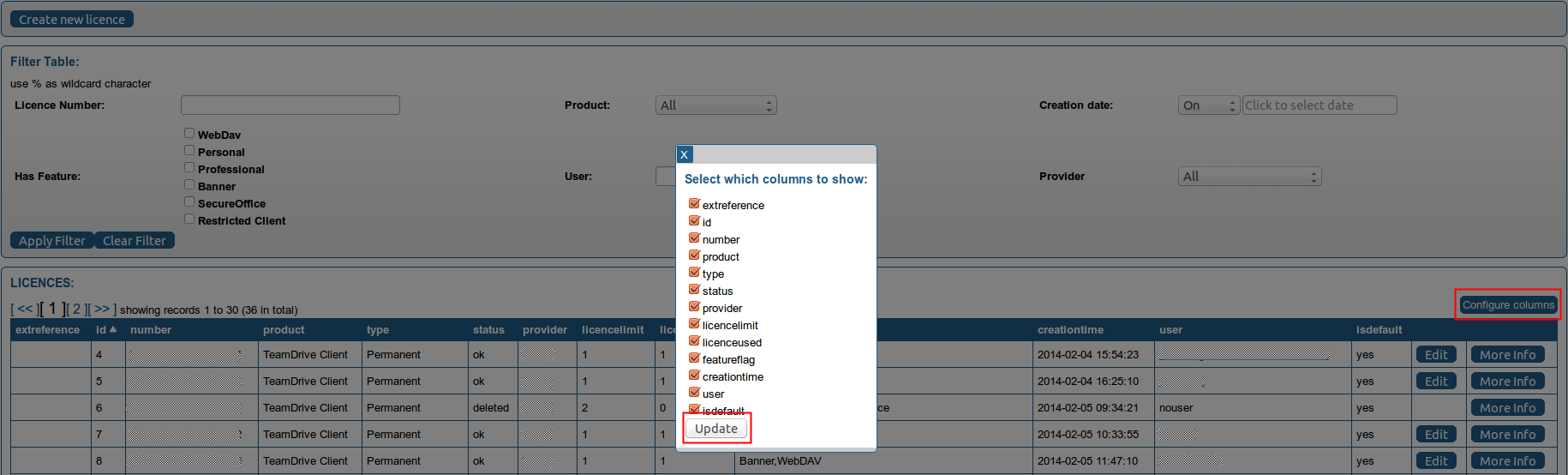1568x475 pixels.
Task: Toggle the featureflag column checkbox
Action: pyautogui.click(x=694, y=358)
